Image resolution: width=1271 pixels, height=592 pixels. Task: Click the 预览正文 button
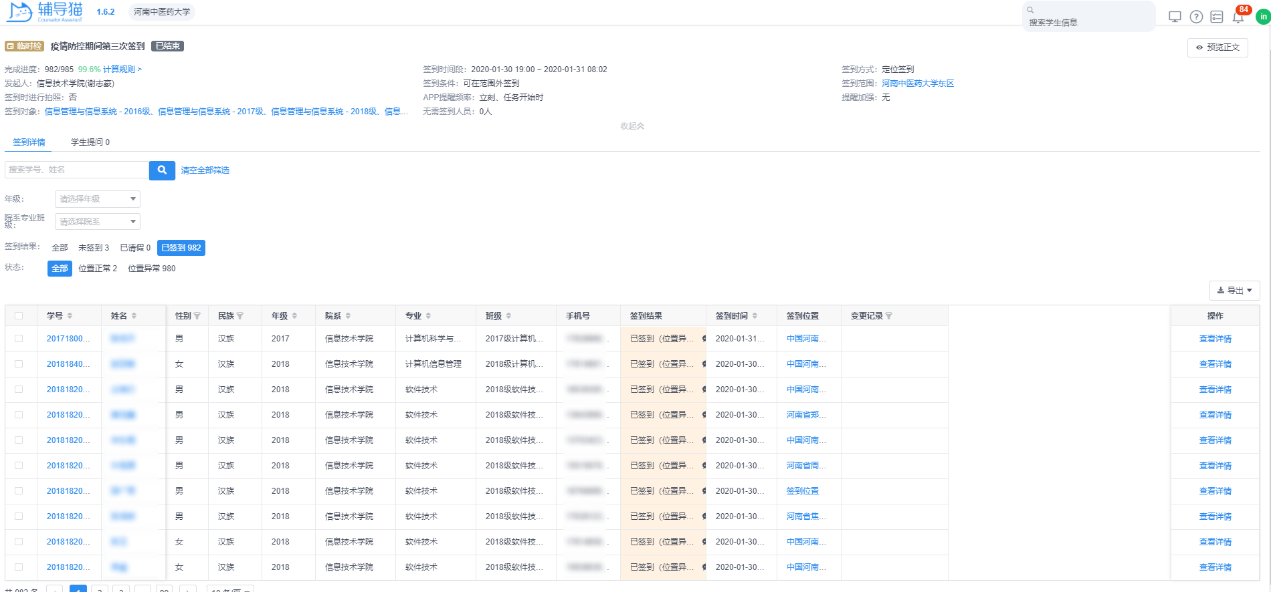pyautogui.click(x=1217, y=47)
